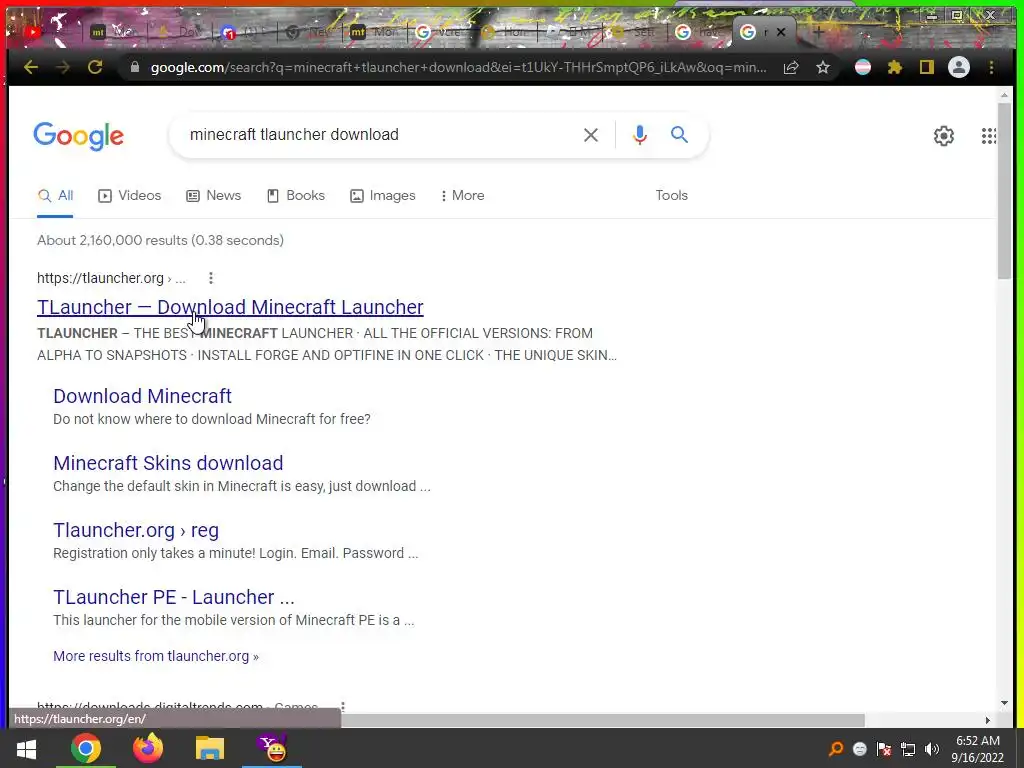Open the volume speaker tray icon
Image resolution: width=1024 pixels, height=768 pixels.
(932, 748)
